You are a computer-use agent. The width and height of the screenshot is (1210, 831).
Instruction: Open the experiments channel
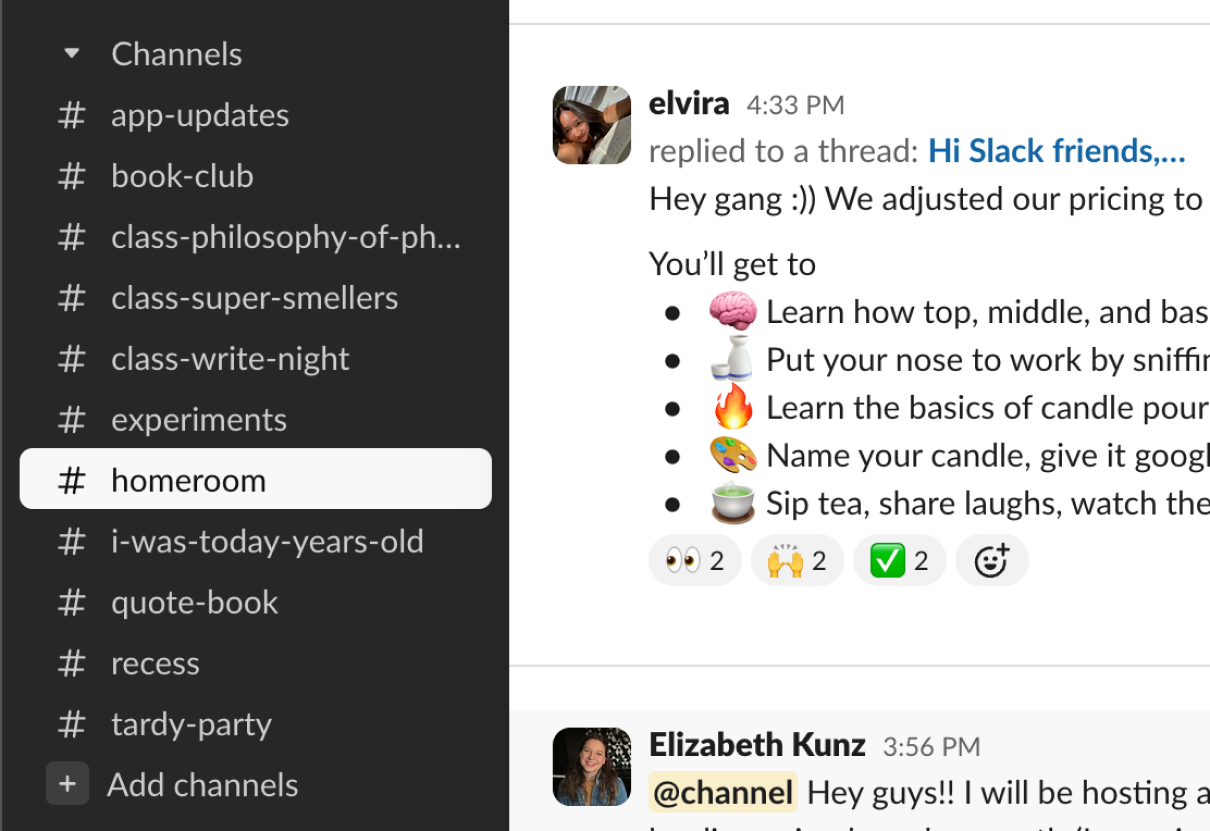point(198,419)
